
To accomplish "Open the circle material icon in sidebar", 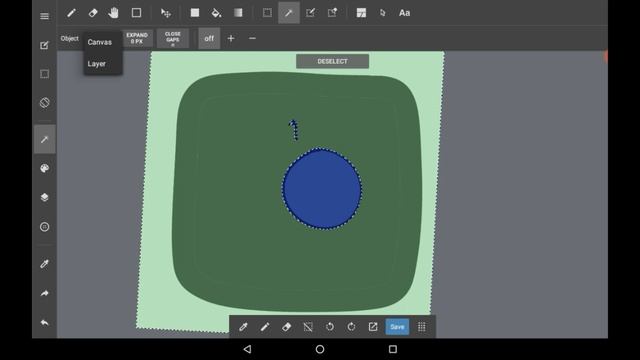I will point(44,227).
